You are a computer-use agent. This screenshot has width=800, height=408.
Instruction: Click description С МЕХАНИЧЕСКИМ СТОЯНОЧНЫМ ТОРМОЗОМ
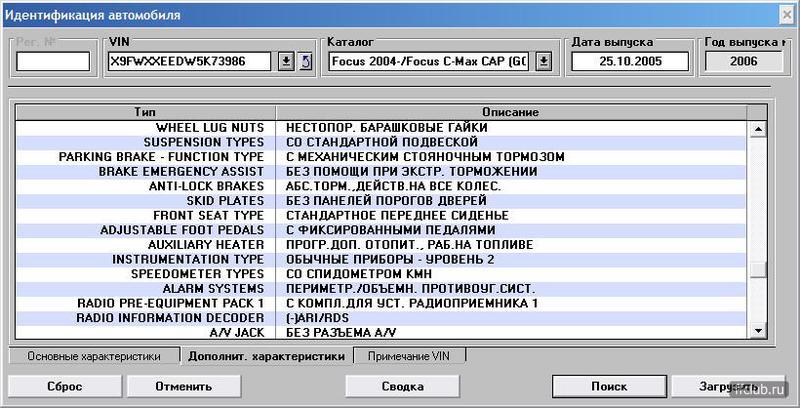[425, 157]
